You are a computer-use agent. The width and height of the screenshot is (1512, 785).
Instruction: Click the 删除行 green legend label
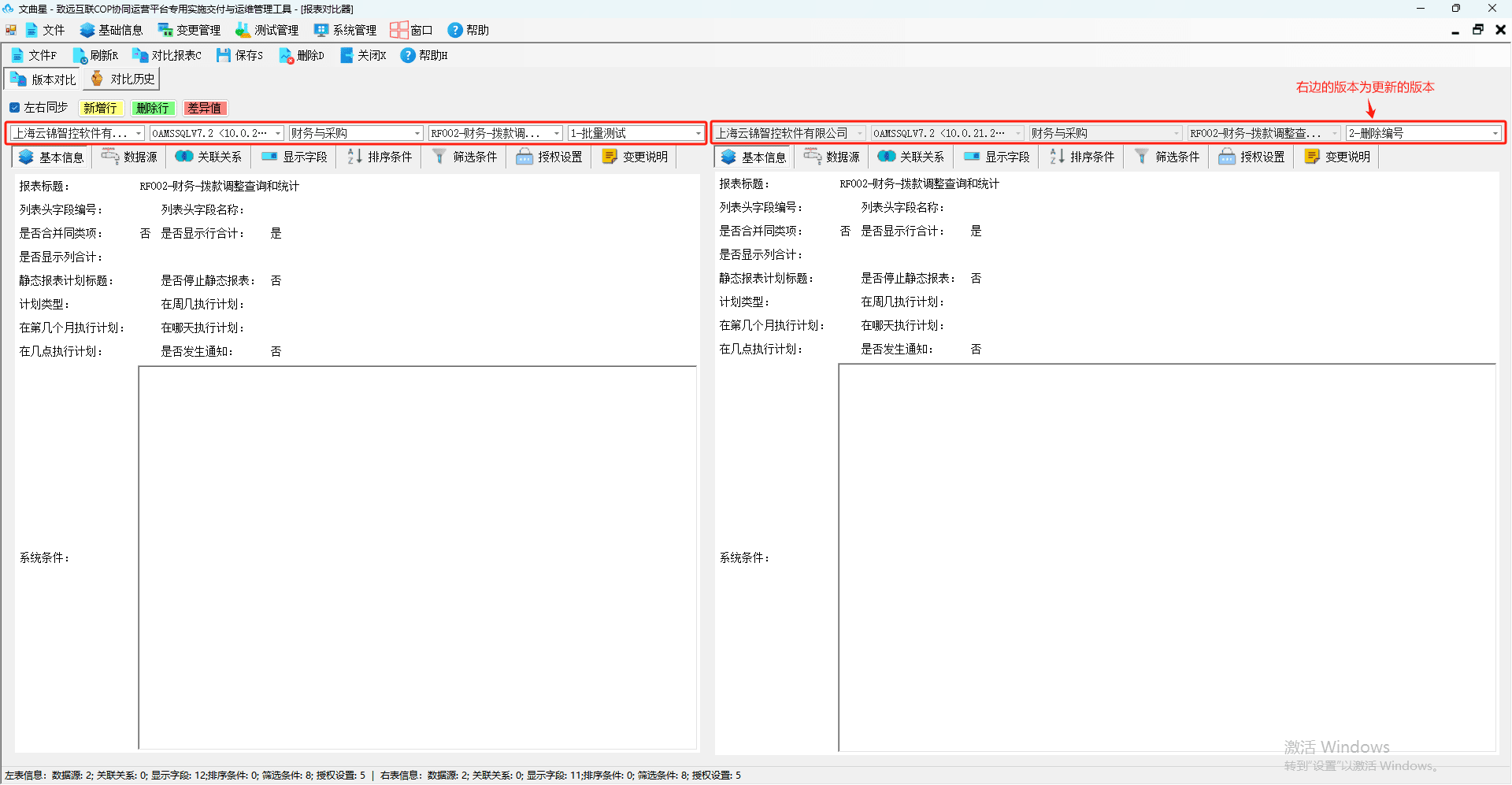[152, 108]
